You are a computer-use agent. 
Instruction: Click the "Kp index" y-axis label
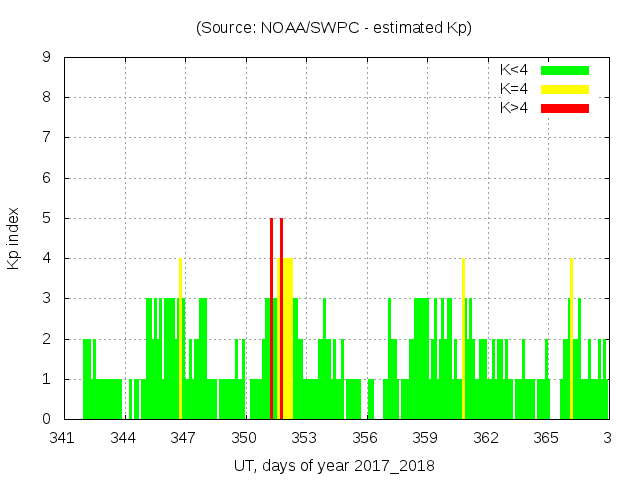click(x=14, y=239)
